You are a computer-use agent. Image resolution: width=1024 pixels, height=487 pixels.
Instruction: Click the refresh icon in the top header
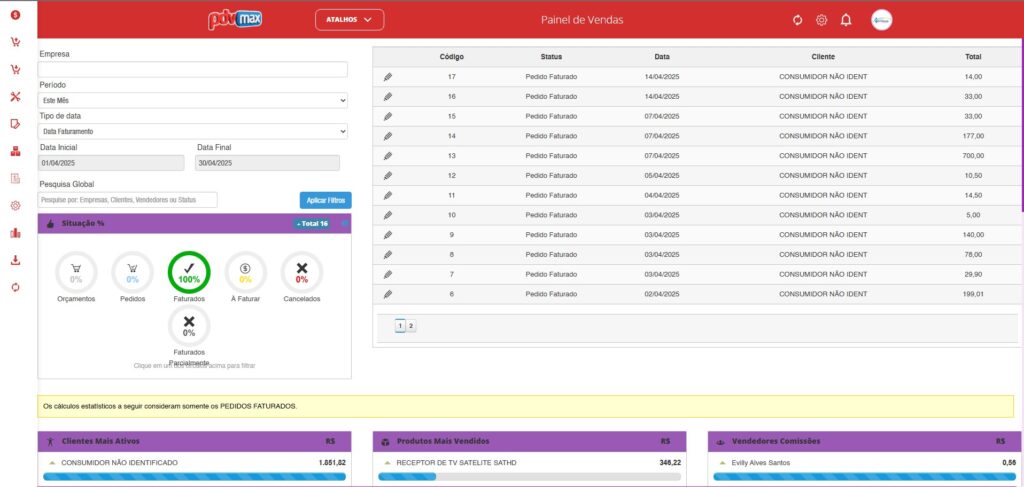[797, 20]
